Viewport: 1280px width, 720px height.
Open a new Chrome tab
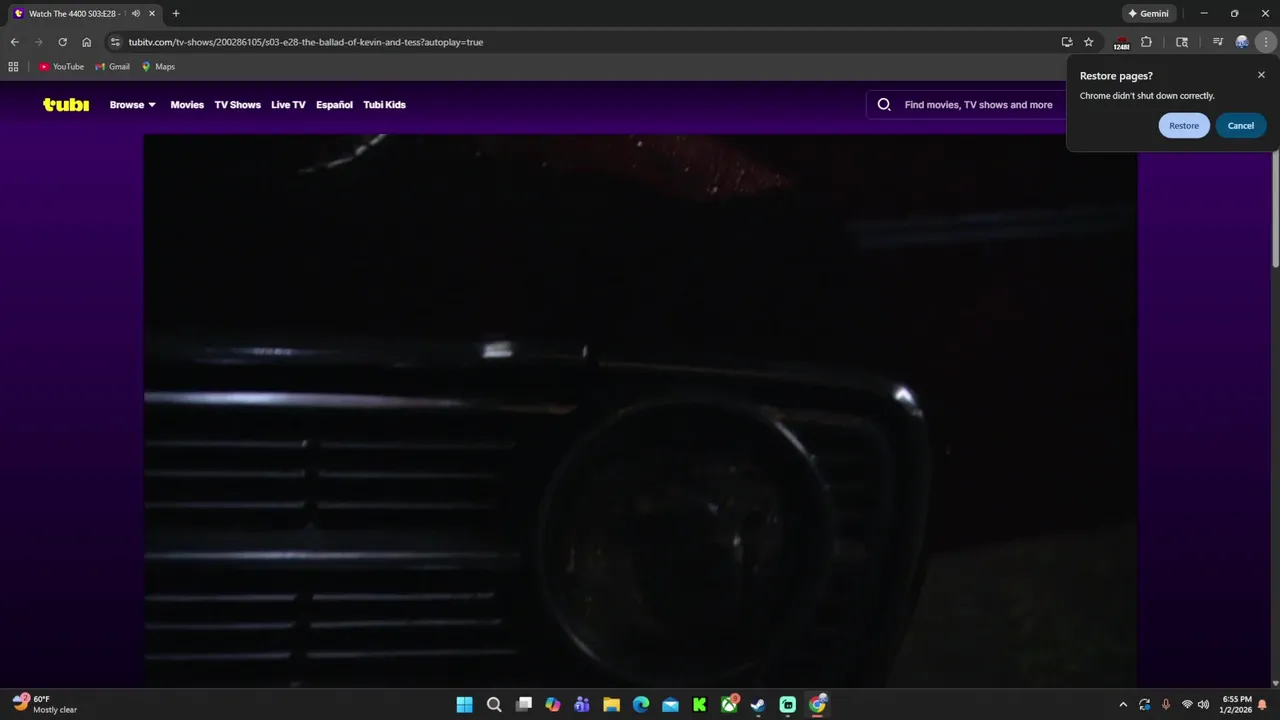[176, 14]
